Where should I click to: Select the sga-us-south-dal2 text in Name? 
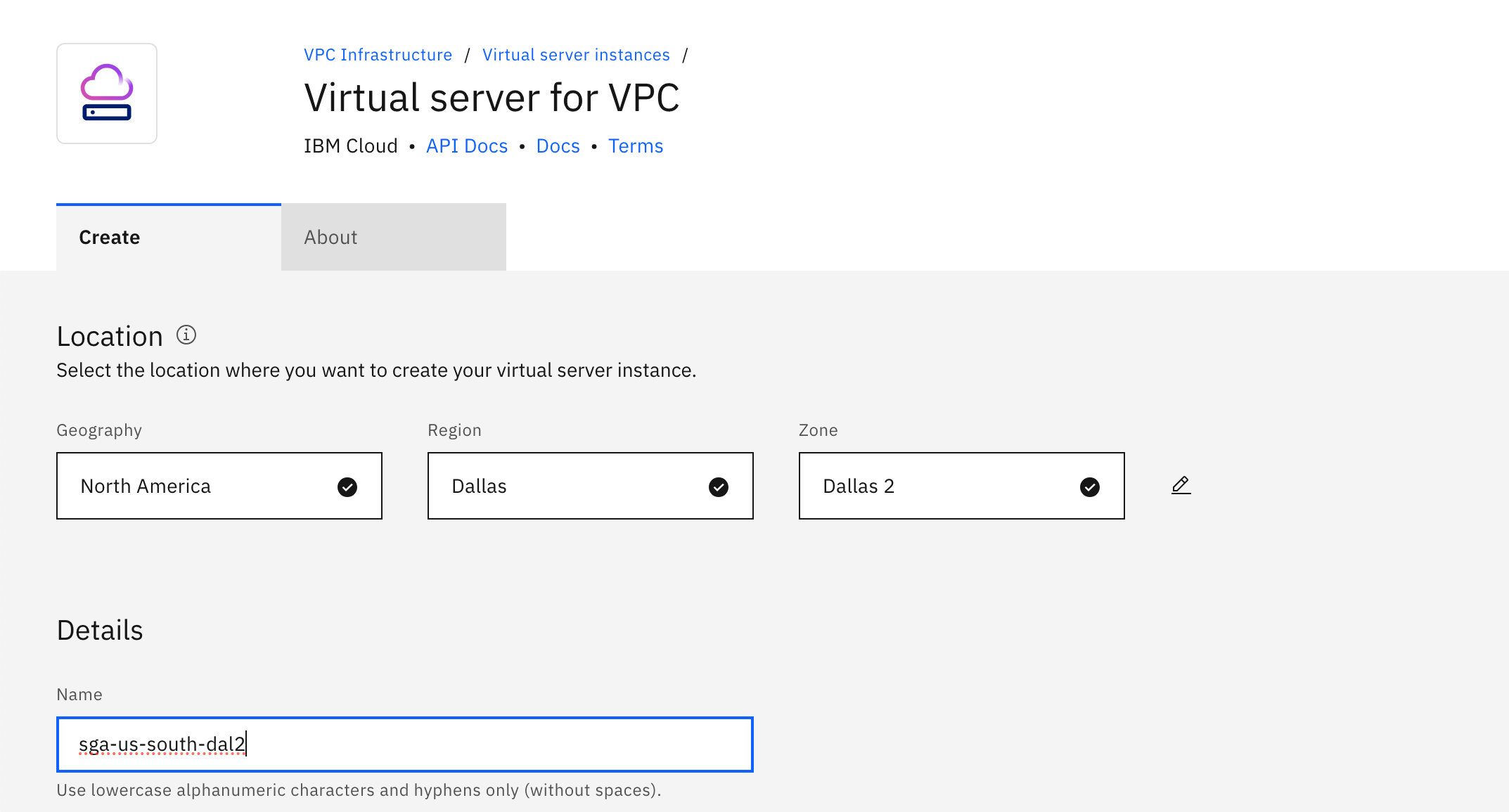[x=162, y=745]
